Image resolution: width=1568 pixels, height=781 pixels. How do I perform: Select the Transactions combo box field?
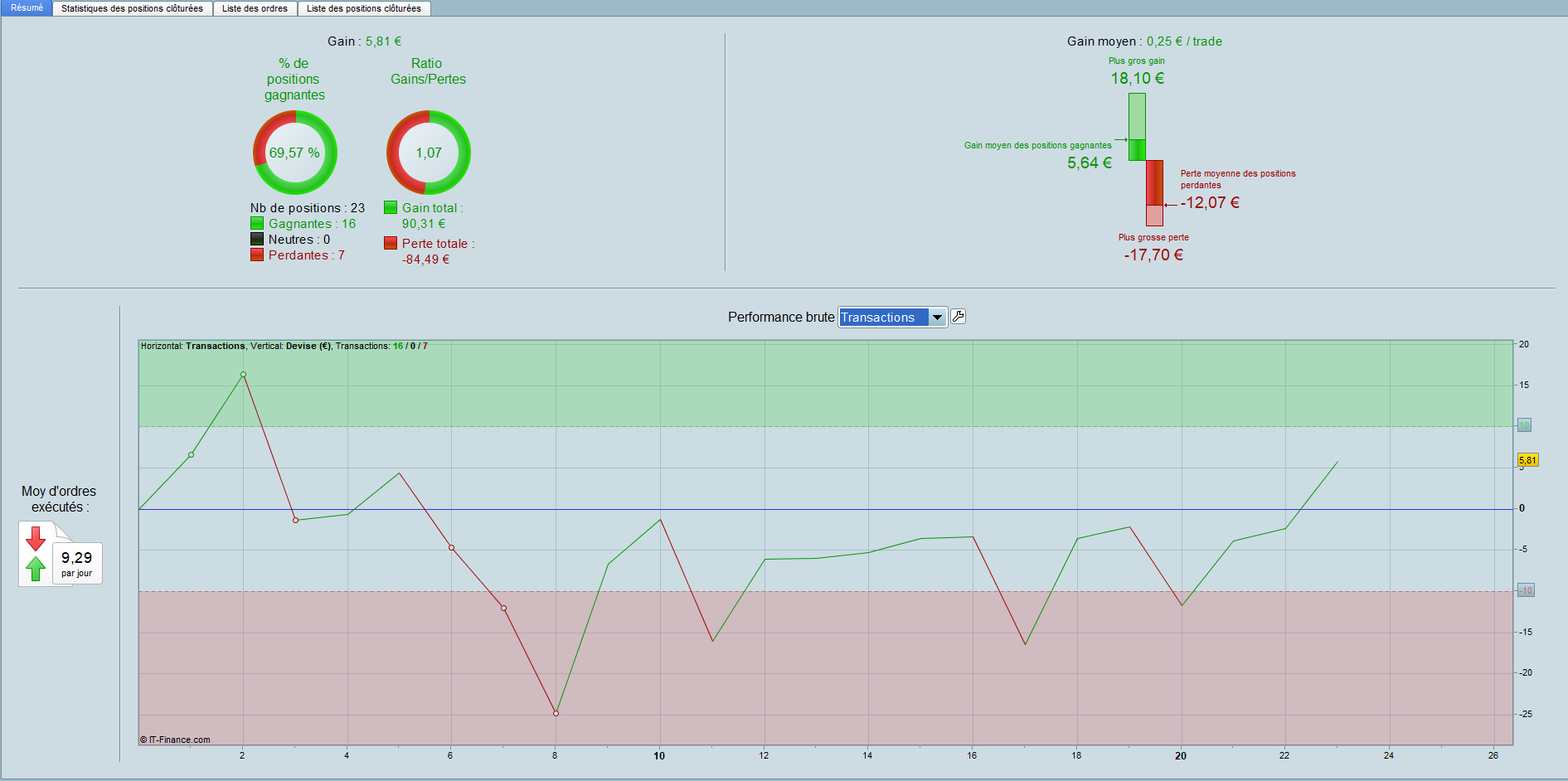(x=892, y=318)
